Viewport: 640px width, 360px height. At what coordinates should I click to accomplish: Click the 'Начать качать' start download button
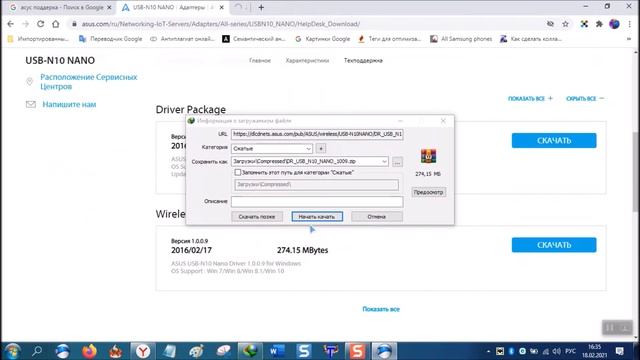tap(317, 217)
